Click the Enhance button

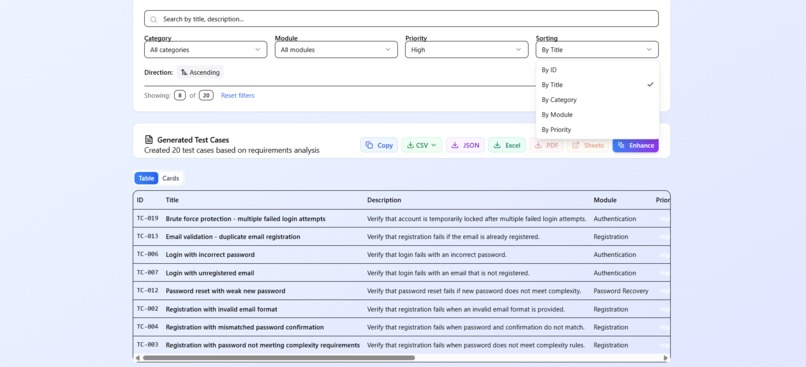click(636, 145)
